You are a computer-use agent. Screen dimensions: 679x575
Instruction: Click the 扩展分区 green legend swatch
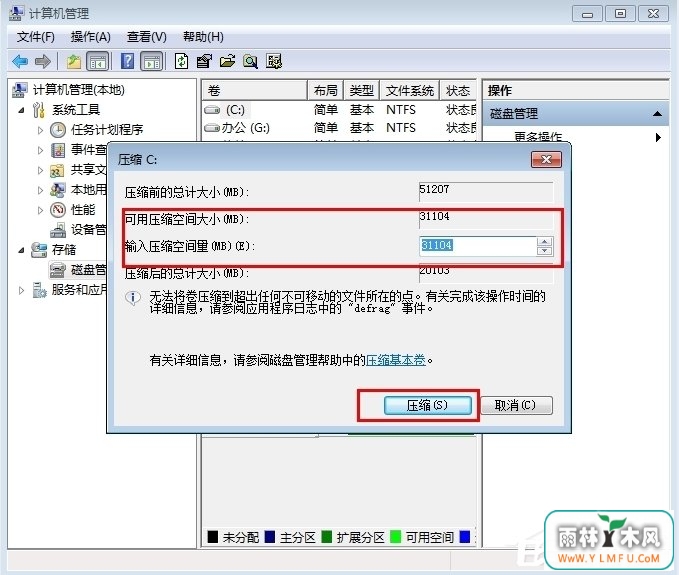pyautogui.click(x=327, y=537)
